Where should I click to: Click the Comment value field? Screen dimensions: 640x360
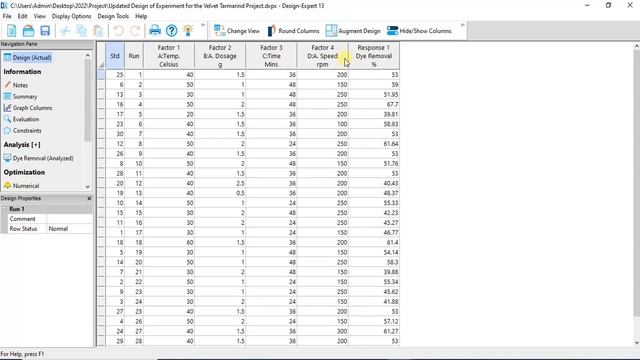(69, 219)
